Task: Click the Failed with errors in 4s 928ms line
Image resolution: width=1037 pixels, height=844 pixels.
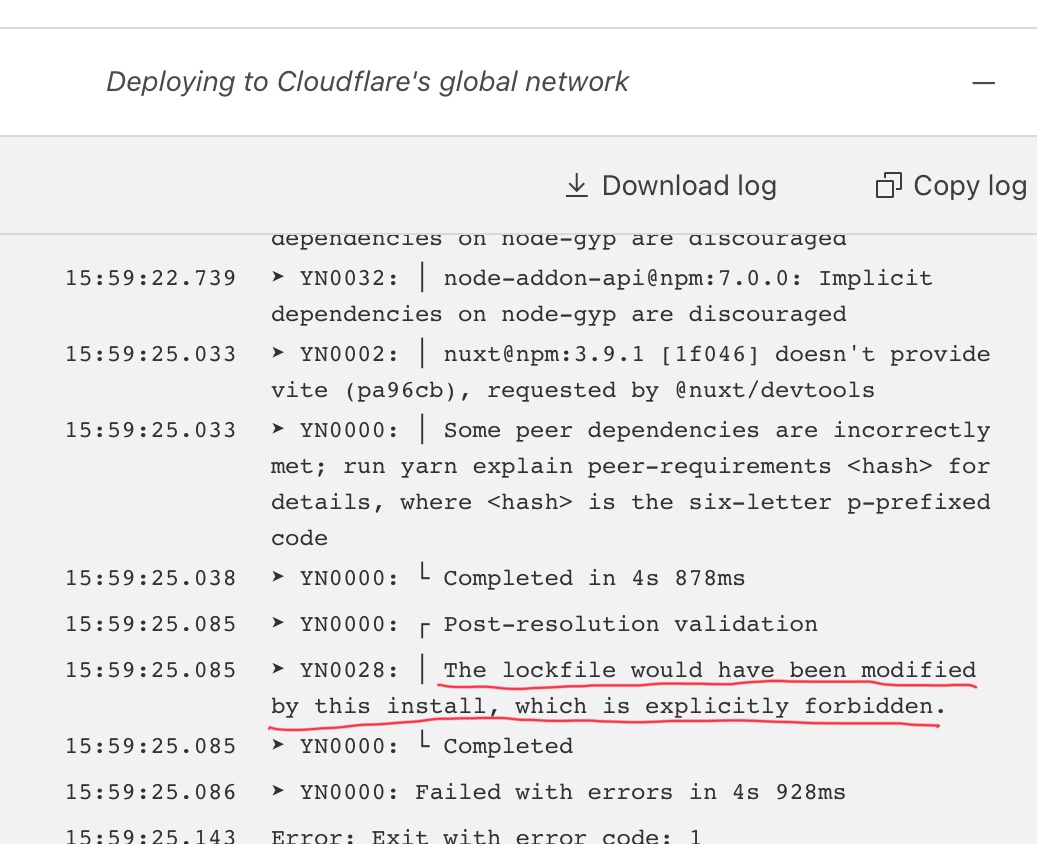Action: click(x=630, y=792)
